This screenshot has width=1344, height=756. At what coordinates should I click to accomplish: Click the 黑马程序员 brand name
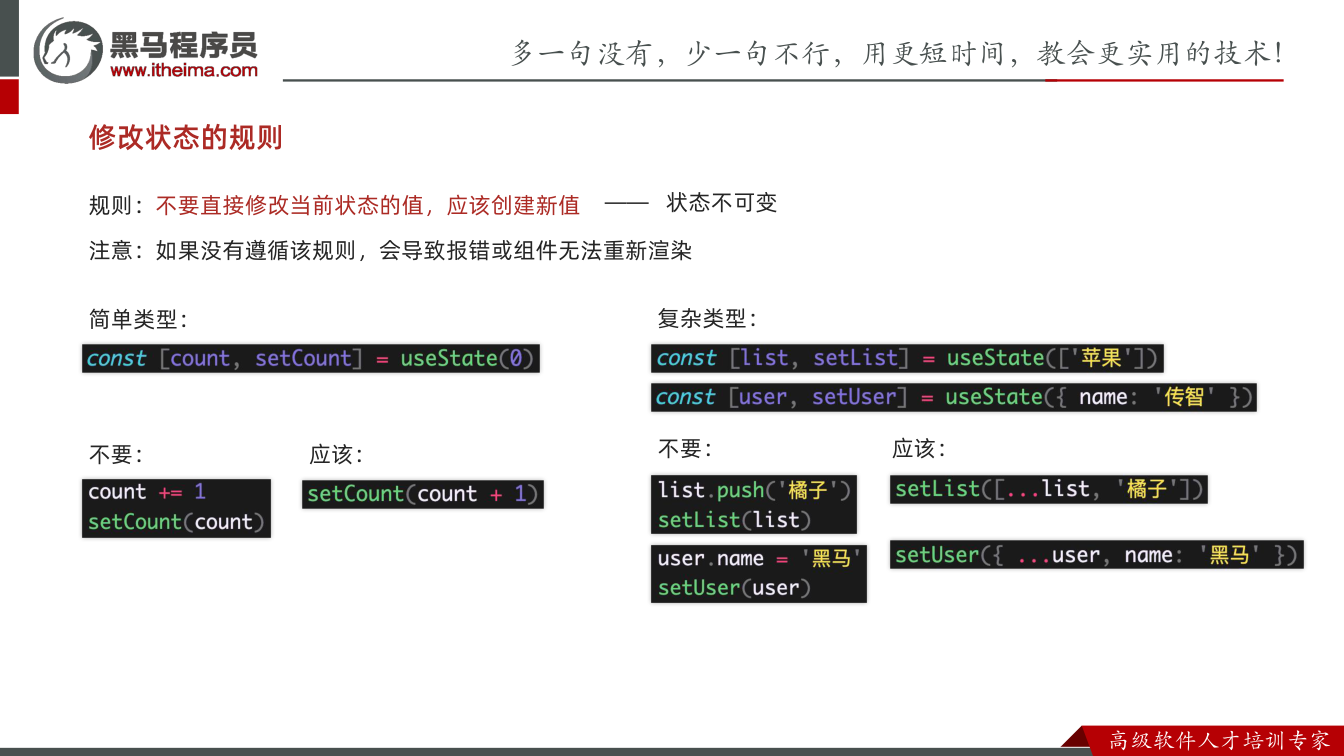pos(184,44)
